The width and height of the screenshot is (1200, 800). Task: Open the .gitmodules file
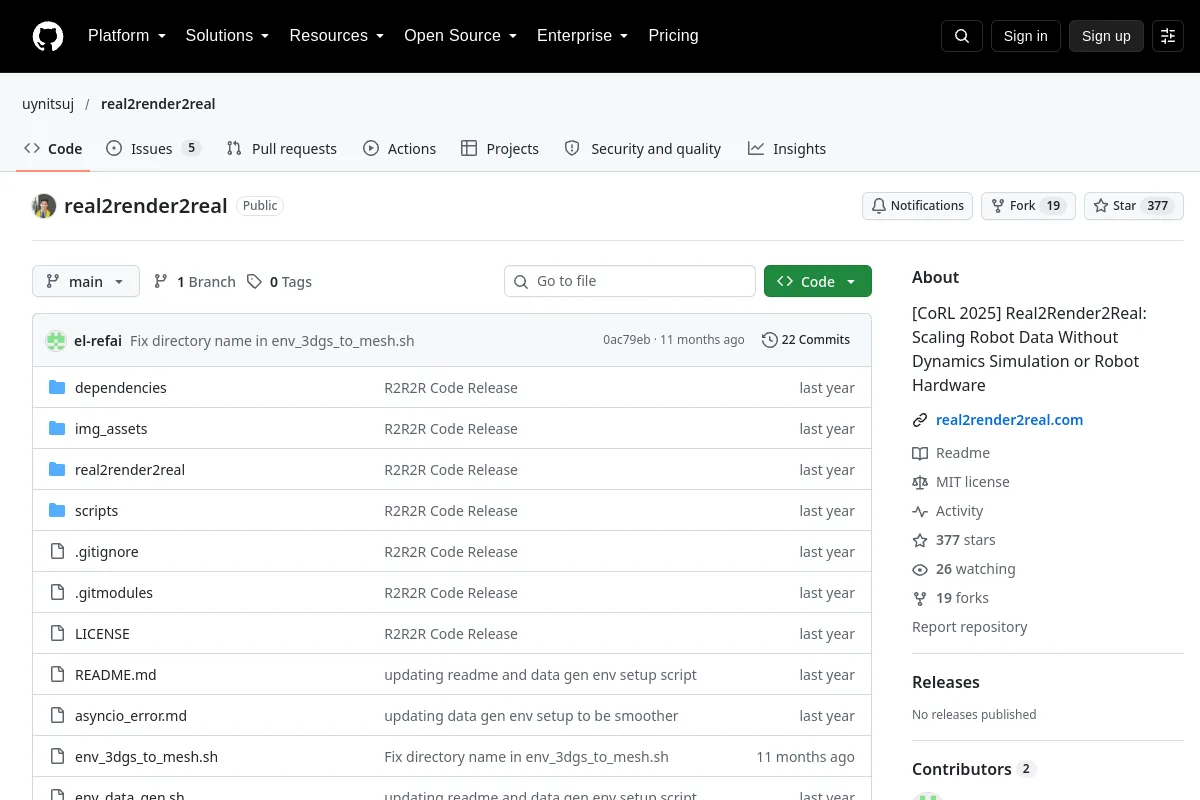point(114,593)
